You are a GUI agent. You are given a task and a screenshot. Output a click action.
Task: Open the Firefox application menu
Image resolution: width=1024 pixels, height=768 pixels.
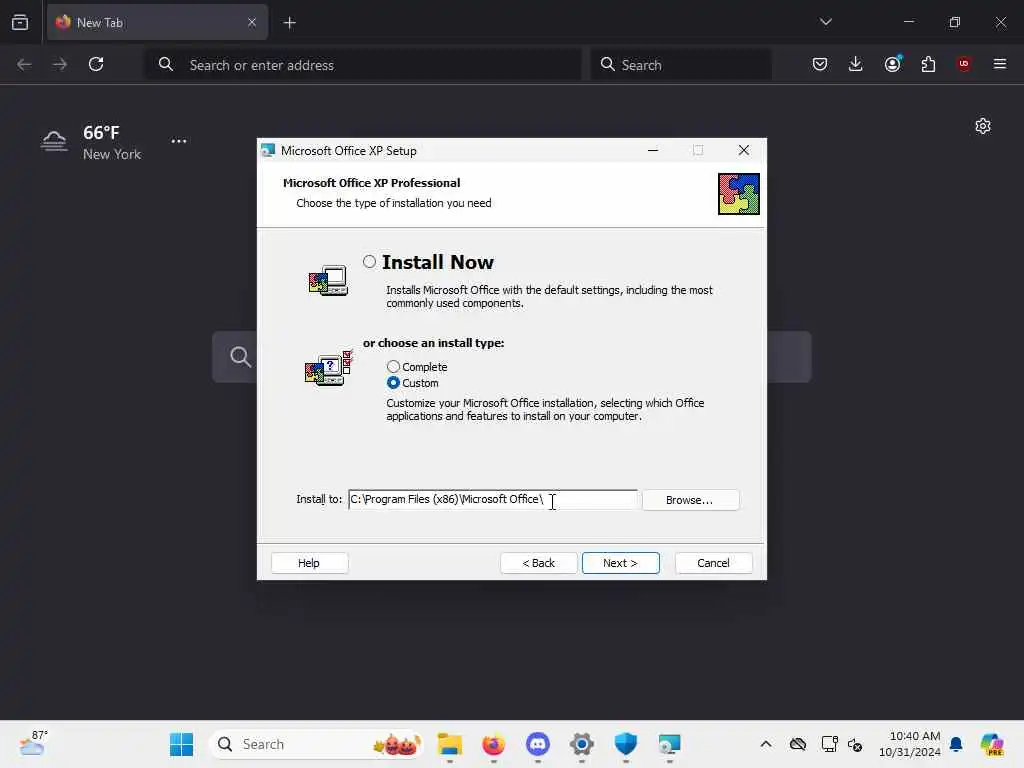(x=1000, y=64)
